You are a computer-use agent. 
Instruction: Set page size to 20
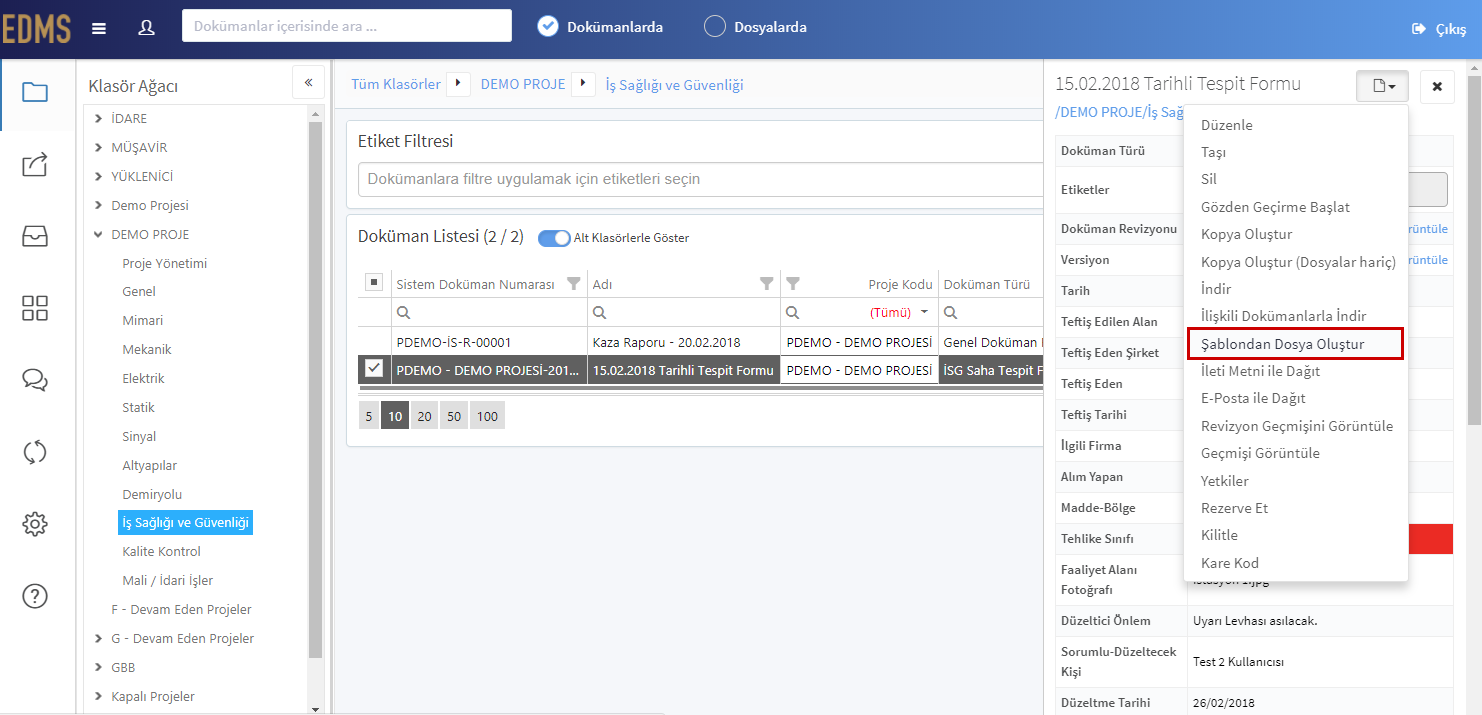[424, 416]
